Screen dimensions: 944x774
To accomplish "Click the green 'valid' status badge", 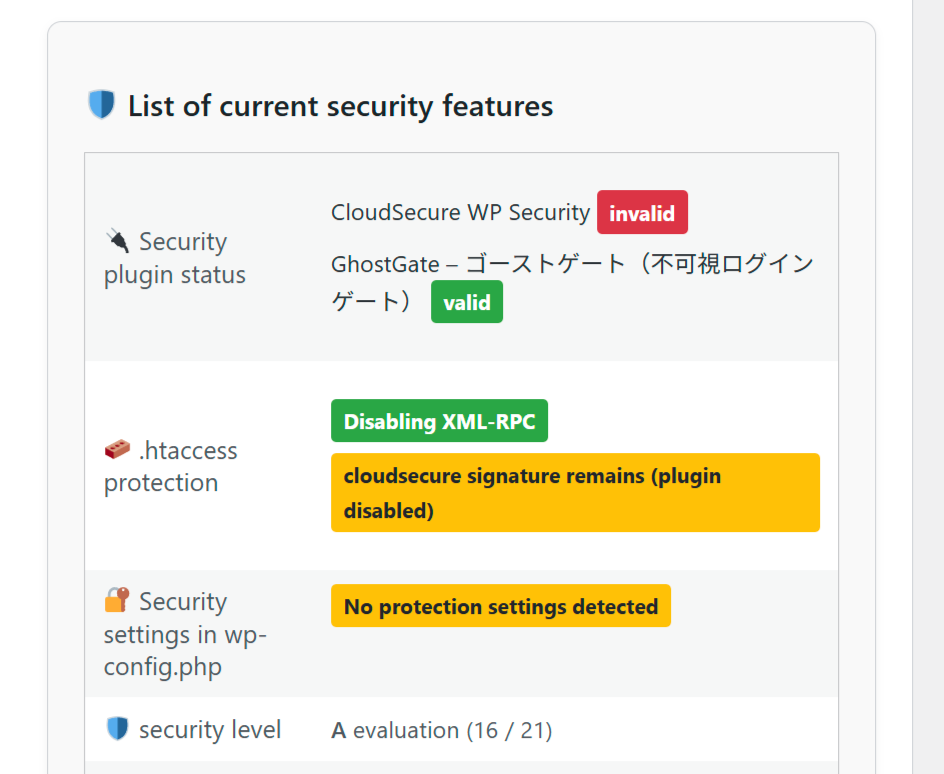I will (466, 302).
